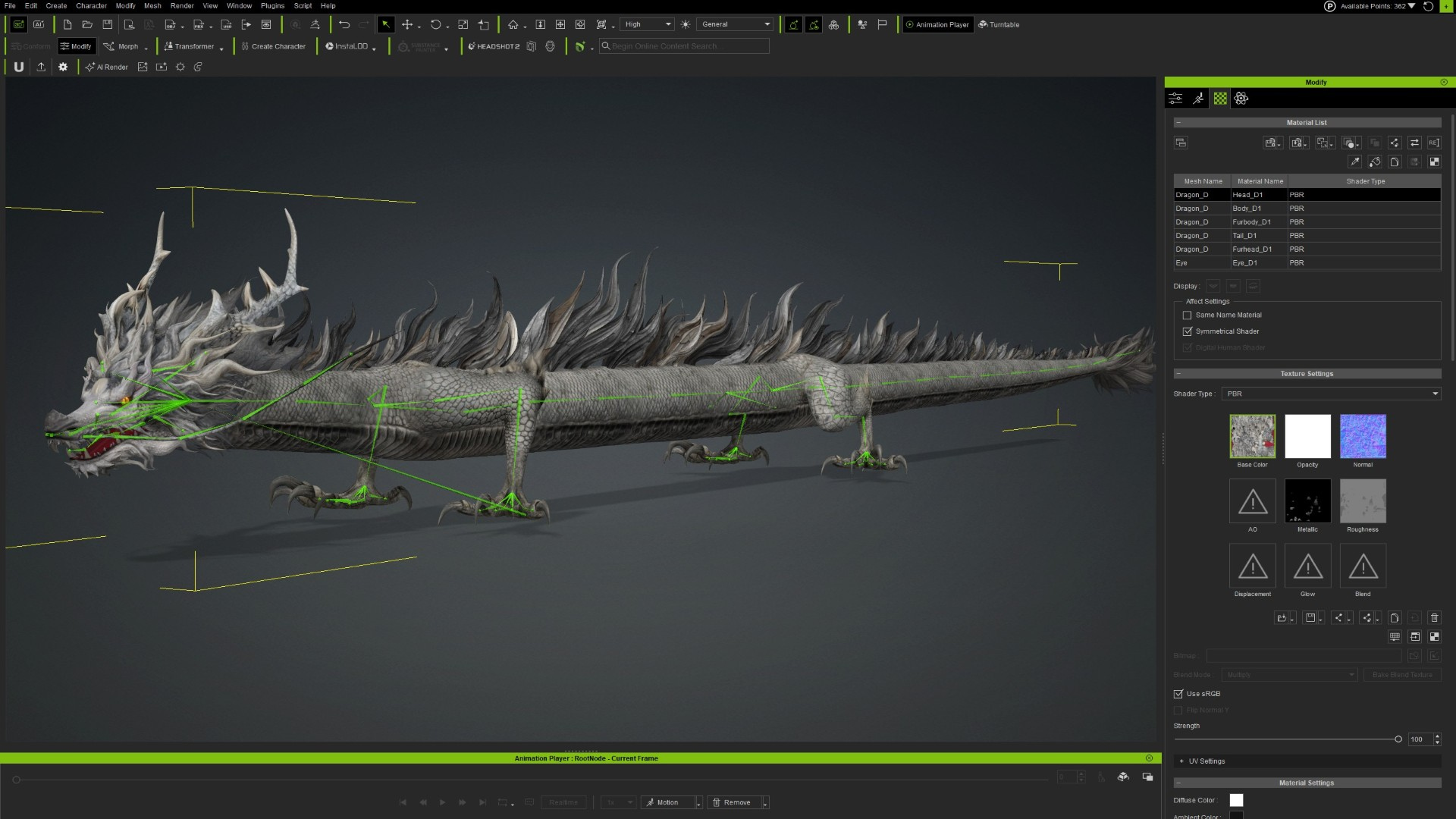Click the Diffuse Color white swatch

pyautogui.click(x=1236, y=800)
